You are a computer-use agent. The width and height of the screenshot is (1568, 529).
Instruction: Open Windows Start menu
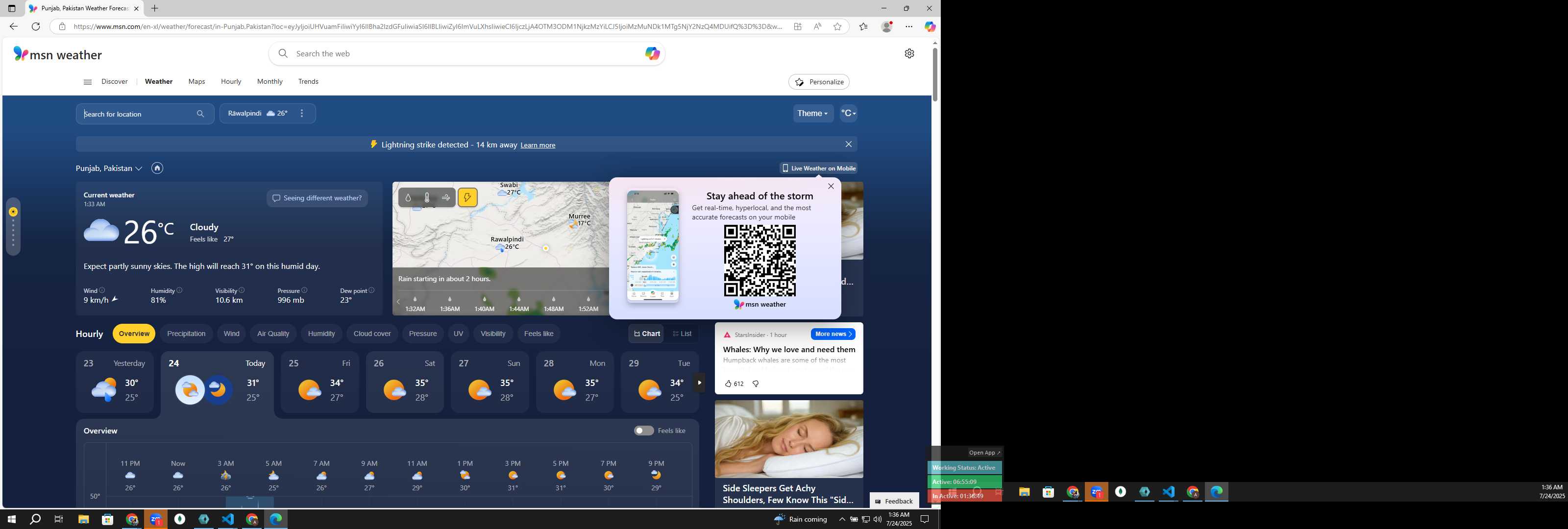pos(11,519)
